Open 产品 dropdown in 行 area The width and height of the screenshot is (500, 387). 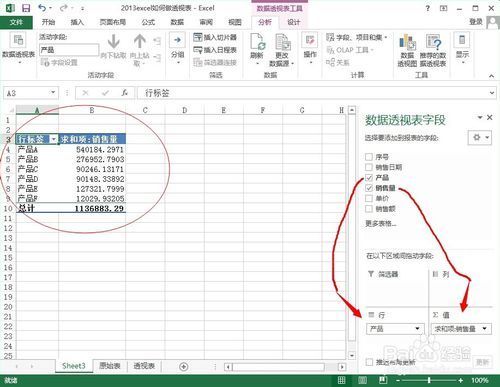pos(417,329)
